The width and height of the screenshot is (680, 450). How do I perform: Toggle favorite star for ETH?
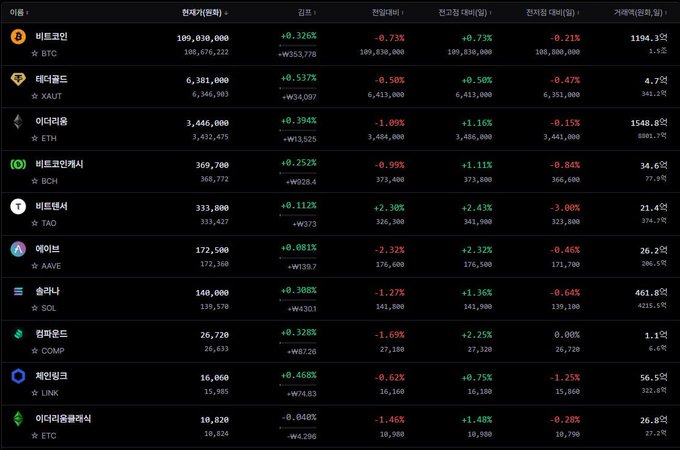[35, 138]
